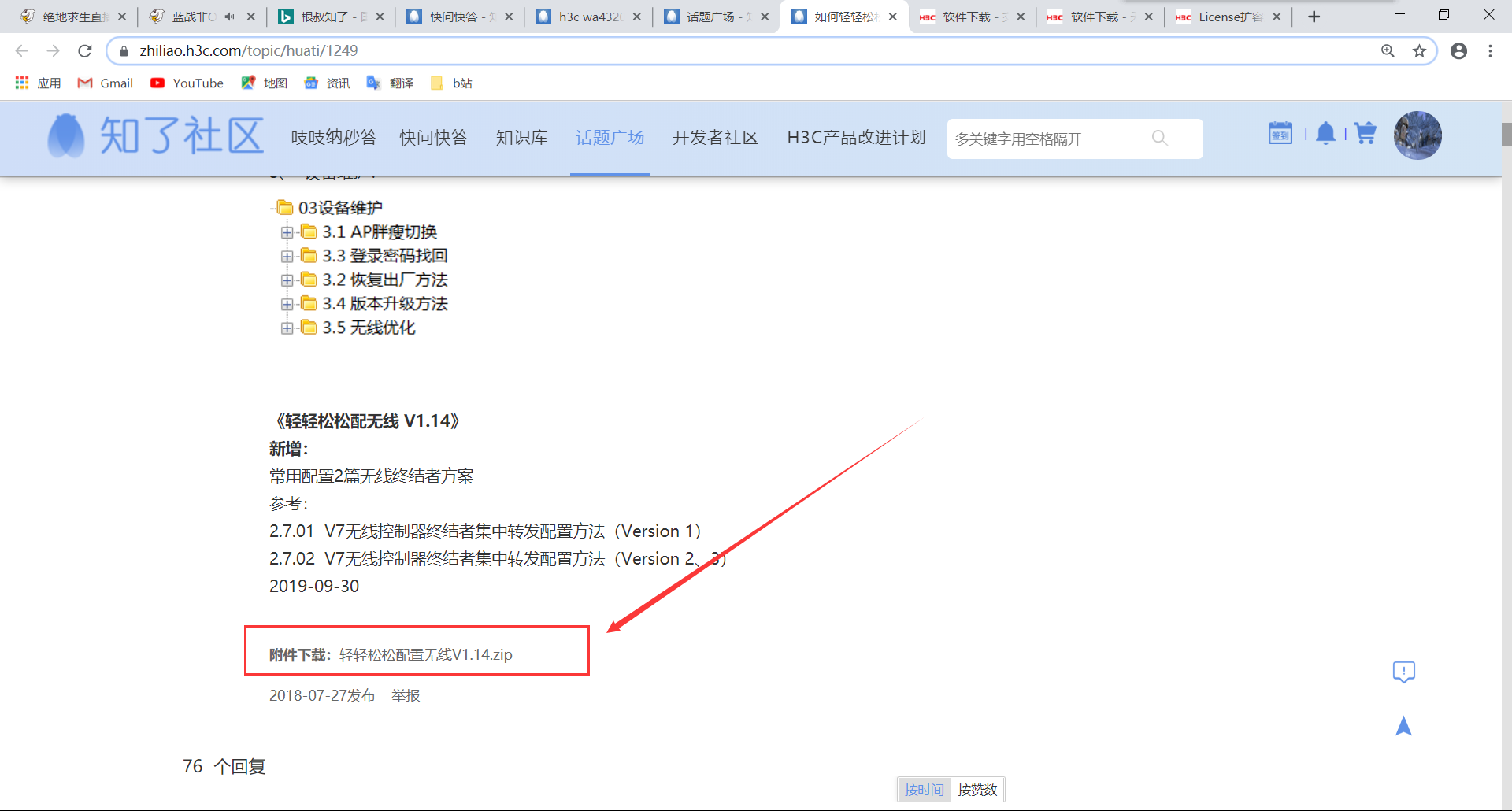The height and width of the screenshot is (811, 1512).
Task: Open the 翻译 translate bookmark
Action: pos(390,83)
